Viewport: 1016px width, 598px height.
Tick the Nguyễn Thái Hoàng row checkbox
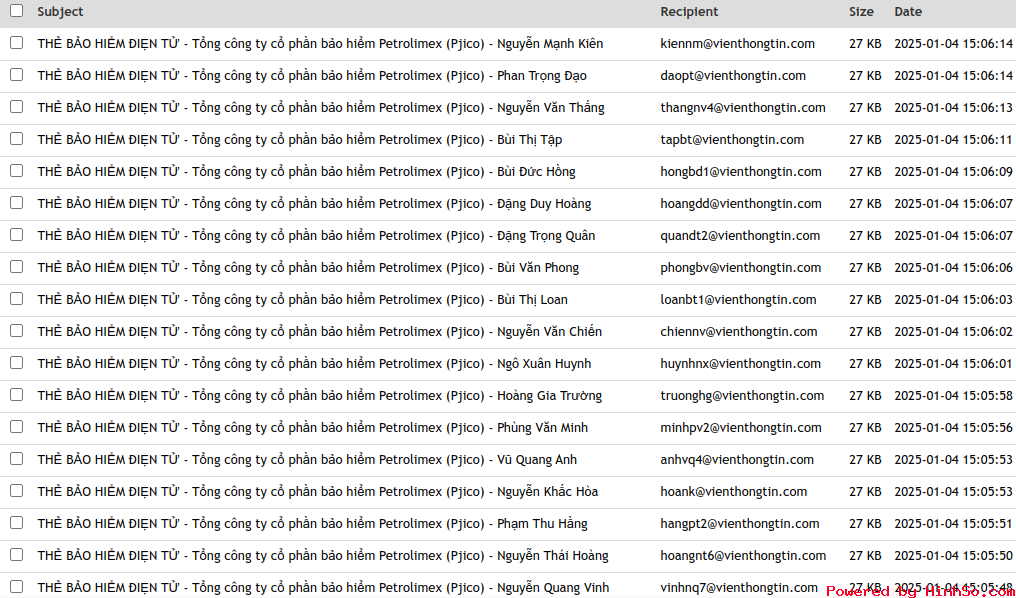tap(16, 555)
